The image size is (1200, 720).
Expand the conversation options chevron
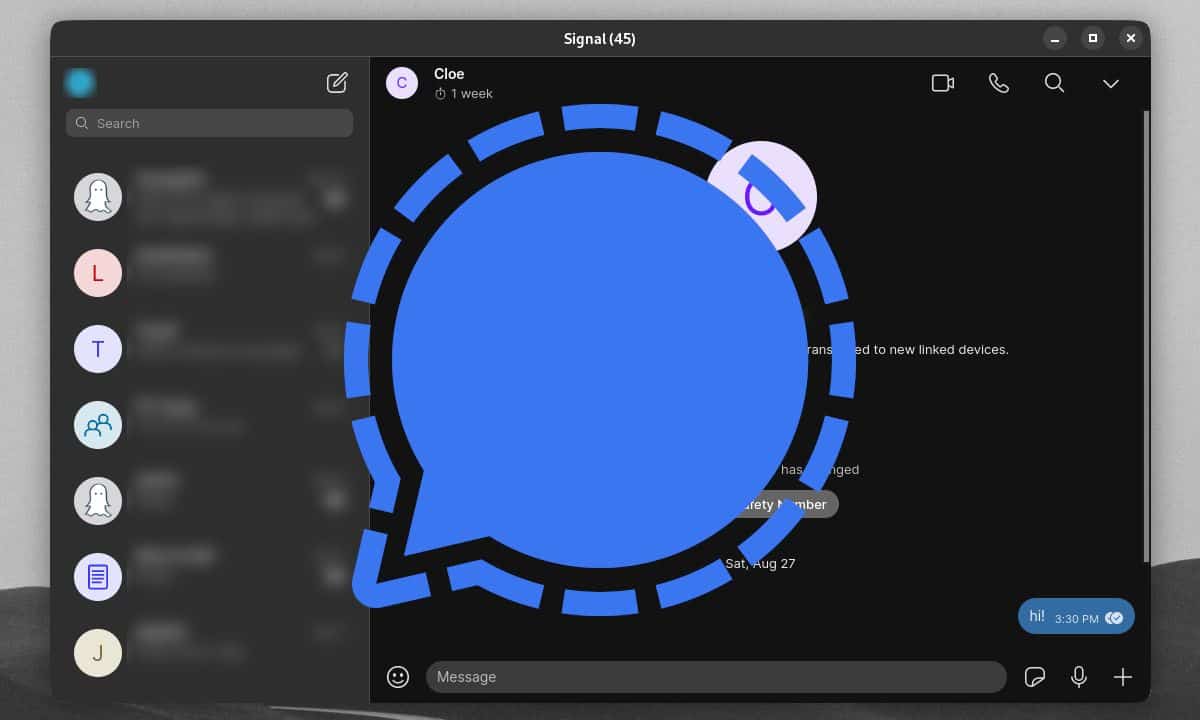coord(1110,84)
